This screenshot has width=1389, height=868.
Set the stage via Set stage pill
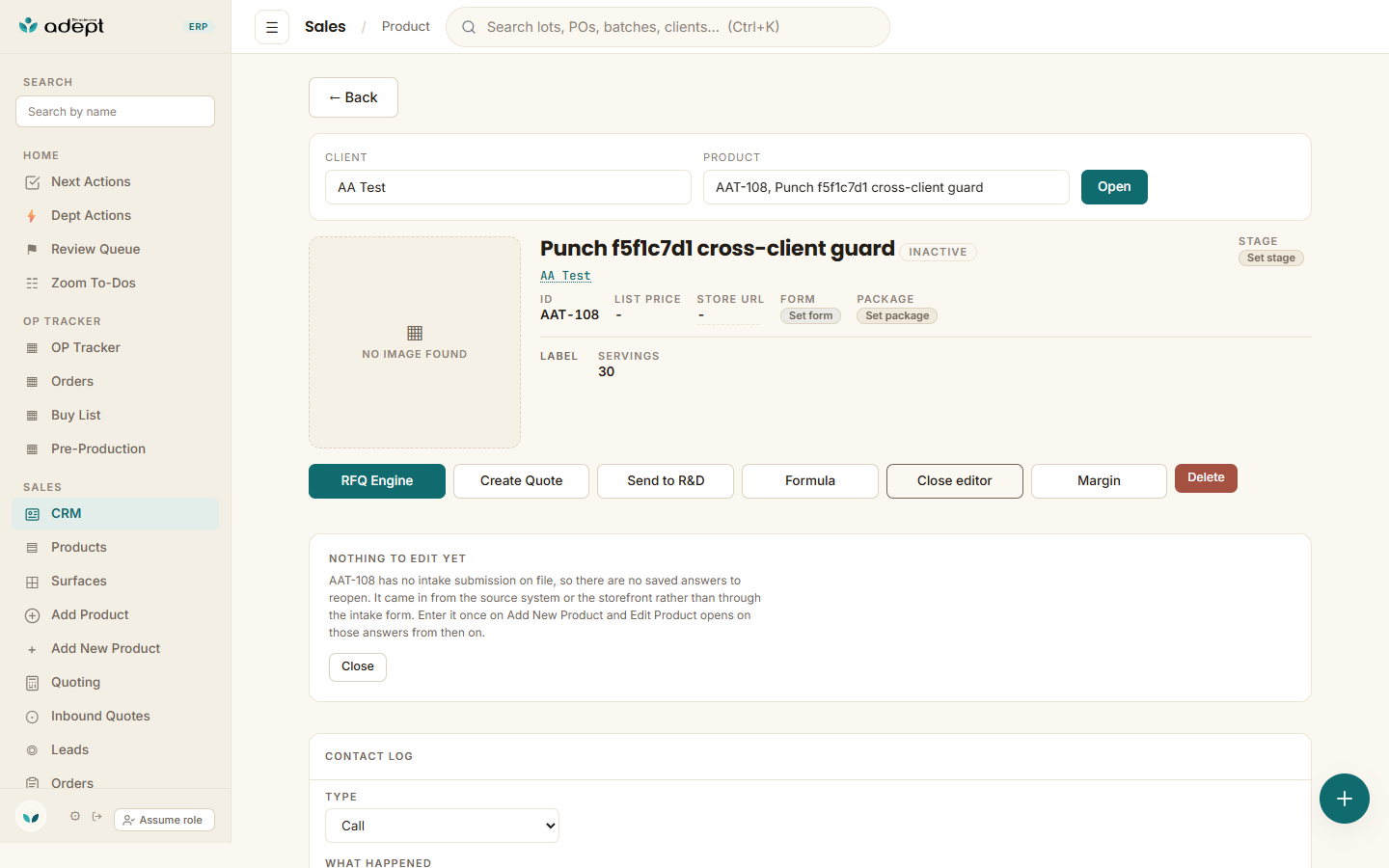coord(1270,258)
